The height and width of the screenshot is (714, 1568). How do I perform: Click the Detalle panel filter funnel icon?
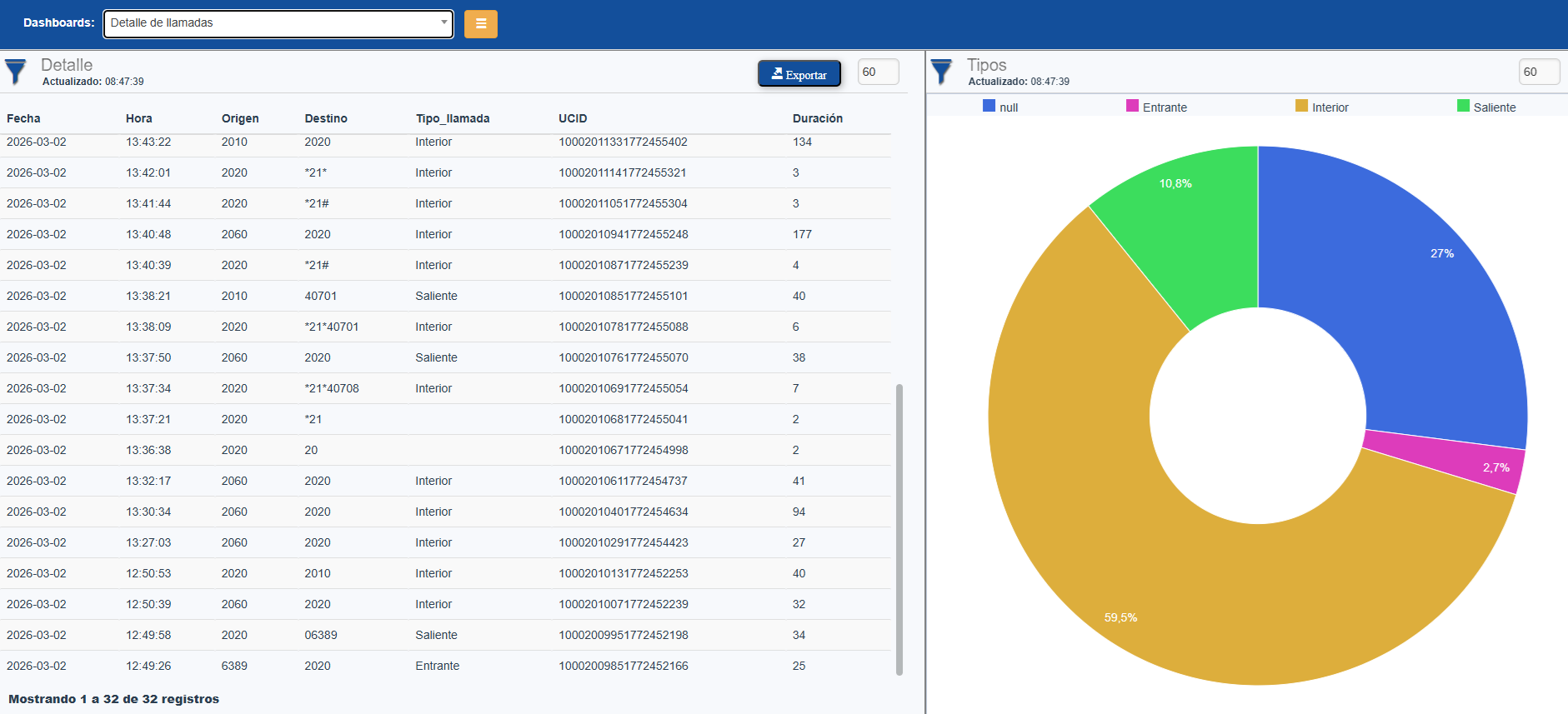(x=15, y=72)
